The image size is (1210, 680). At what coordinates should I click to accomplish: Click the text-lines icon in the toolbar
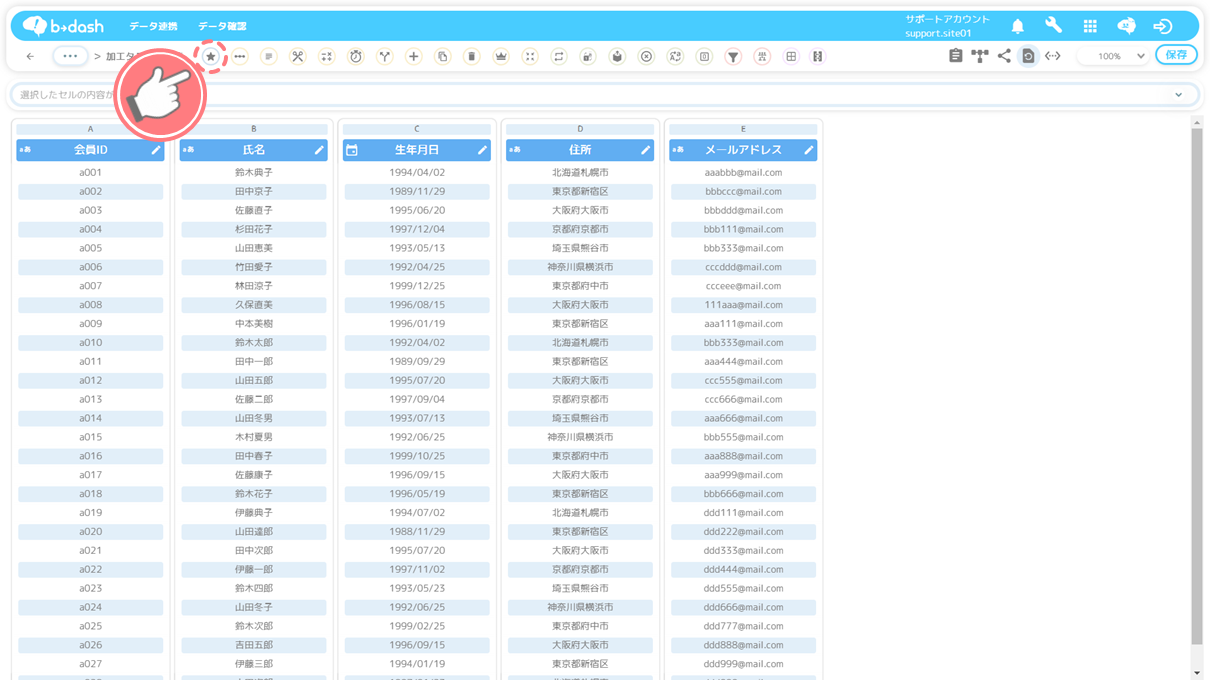coord(268,57)
